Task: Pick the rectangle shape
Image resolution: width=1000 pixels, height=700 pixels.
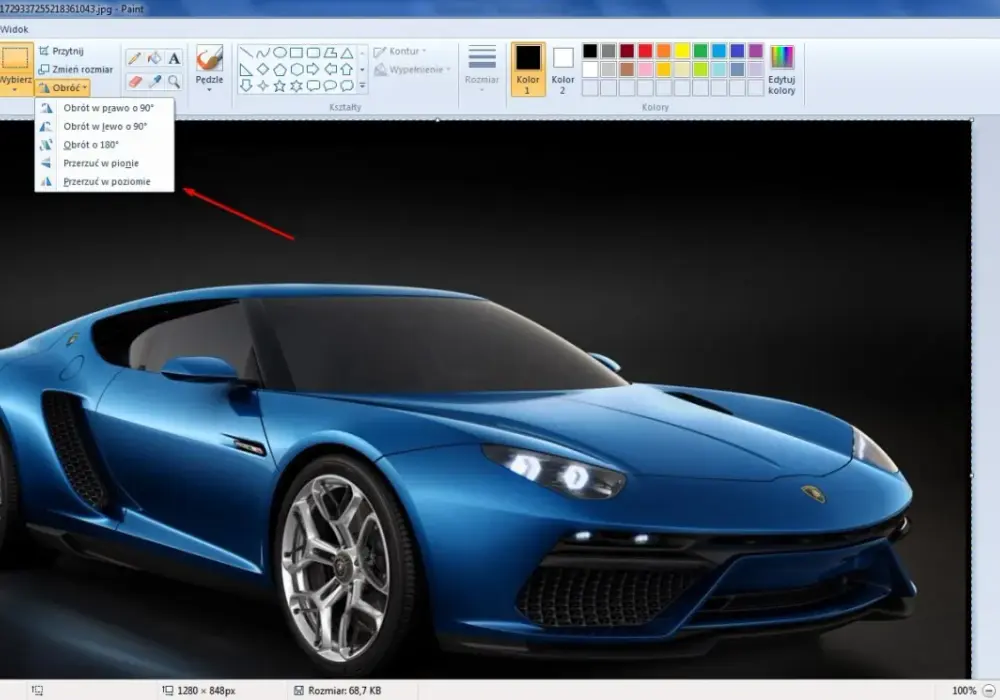Action: [296, 52]
